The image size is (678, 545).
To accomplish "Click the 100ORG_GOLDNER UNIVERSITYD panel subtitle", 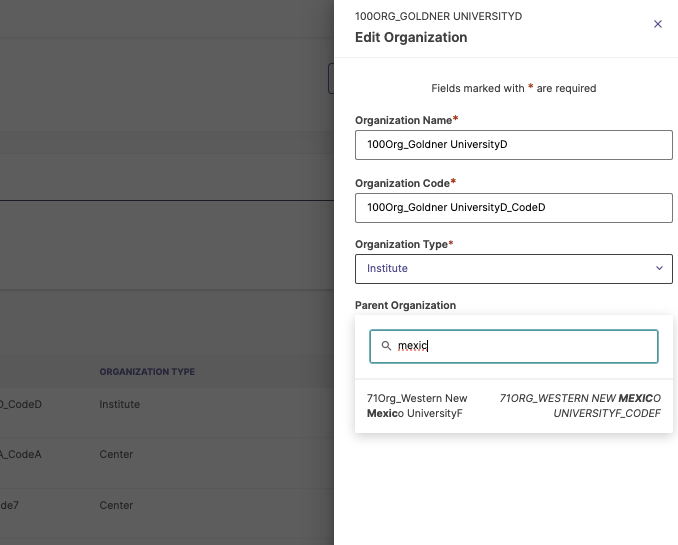I will (438, 16).
